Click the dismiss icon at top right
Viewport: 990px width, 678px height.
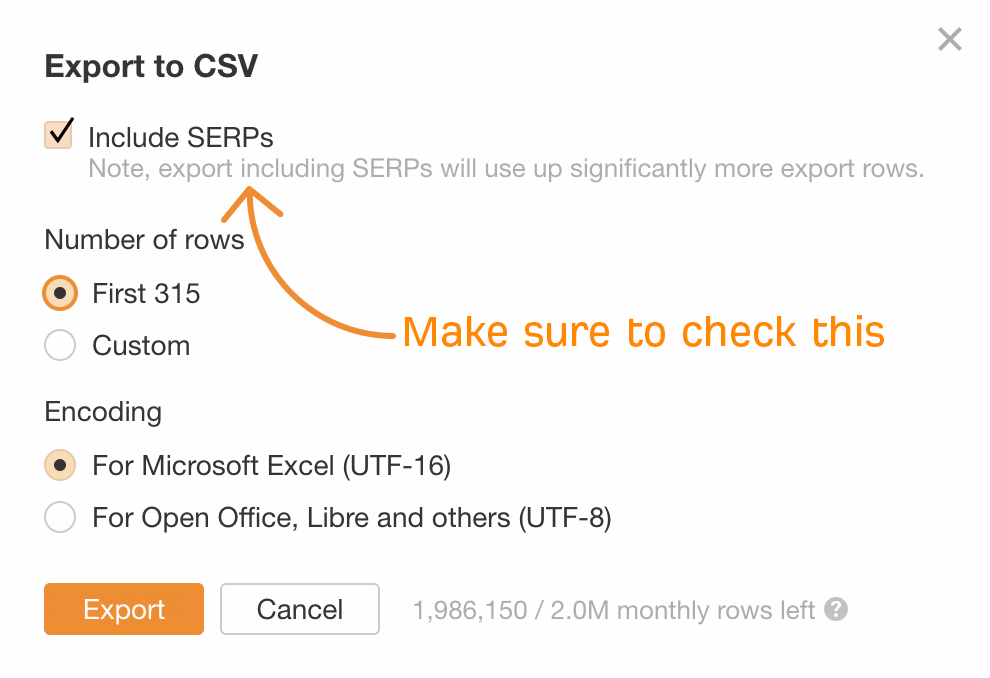[x=949, y=39]
